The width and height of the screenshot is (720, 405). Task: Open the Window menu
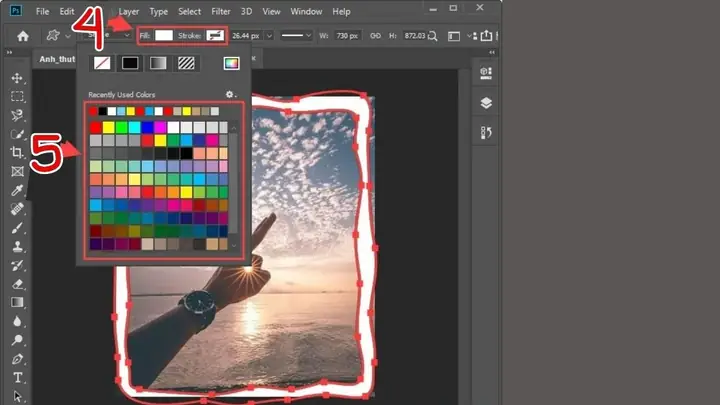(x=306, y=11)
